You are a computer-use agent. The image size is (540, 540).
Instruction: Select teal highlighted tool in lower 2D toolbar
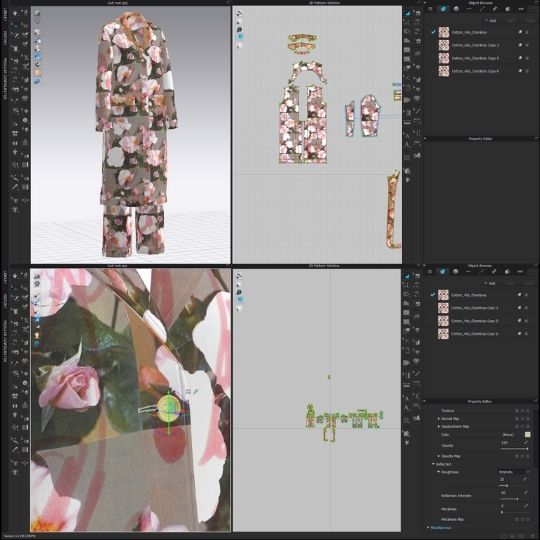point(407,276)
